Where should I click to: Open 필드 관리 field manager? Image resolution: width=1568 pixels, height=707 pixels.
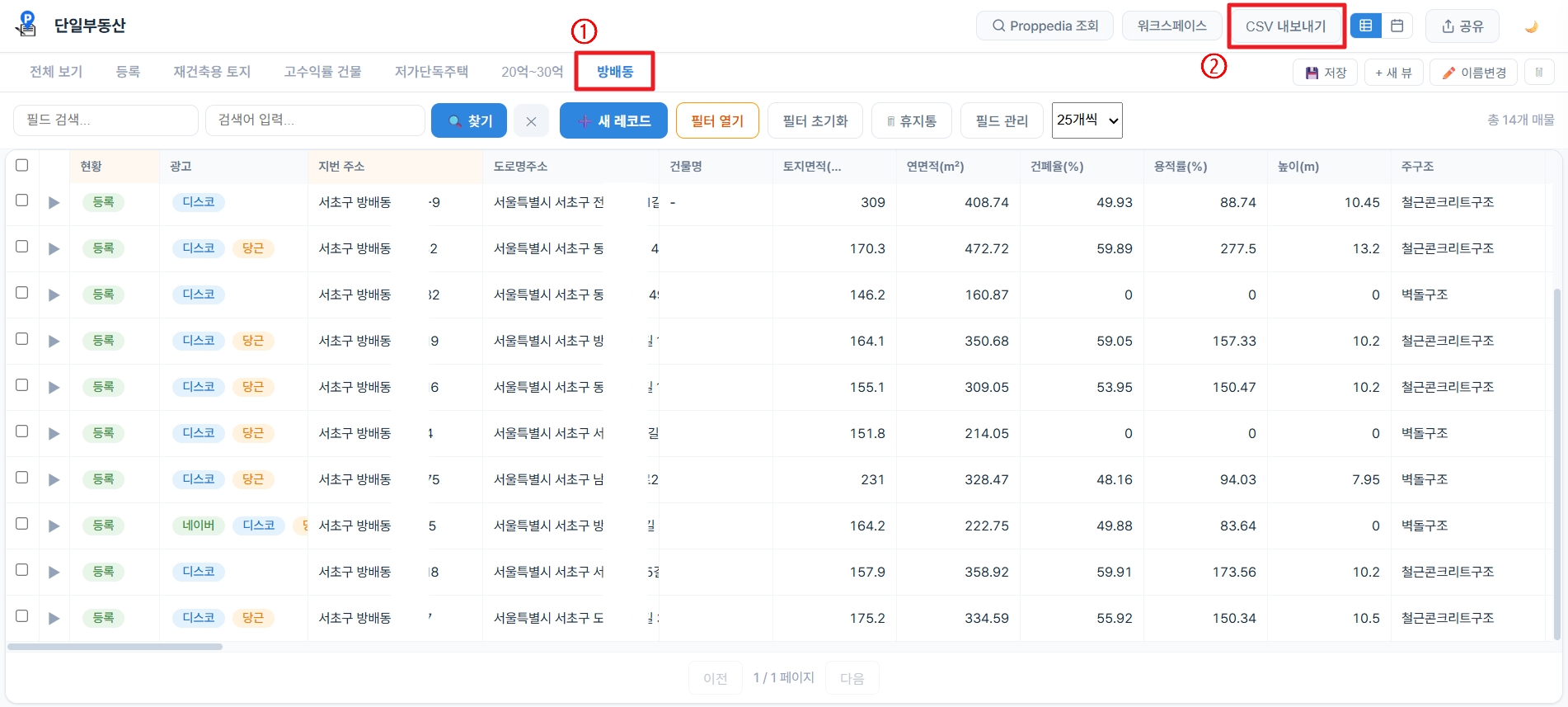pyautogui.click(x=1002, y=121)
